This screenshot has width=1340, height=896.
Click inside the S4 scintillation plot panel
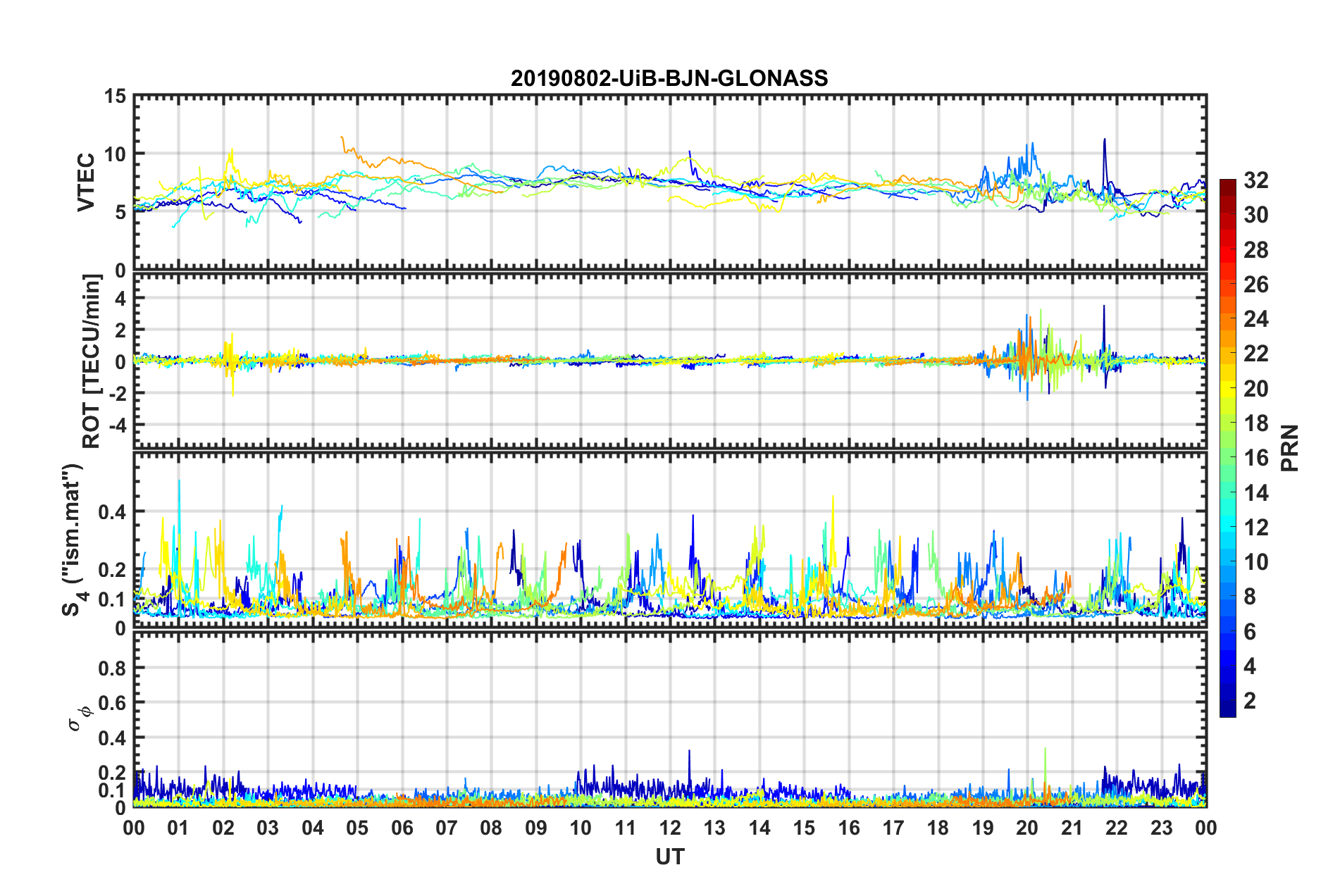click(x=670, y=540)
